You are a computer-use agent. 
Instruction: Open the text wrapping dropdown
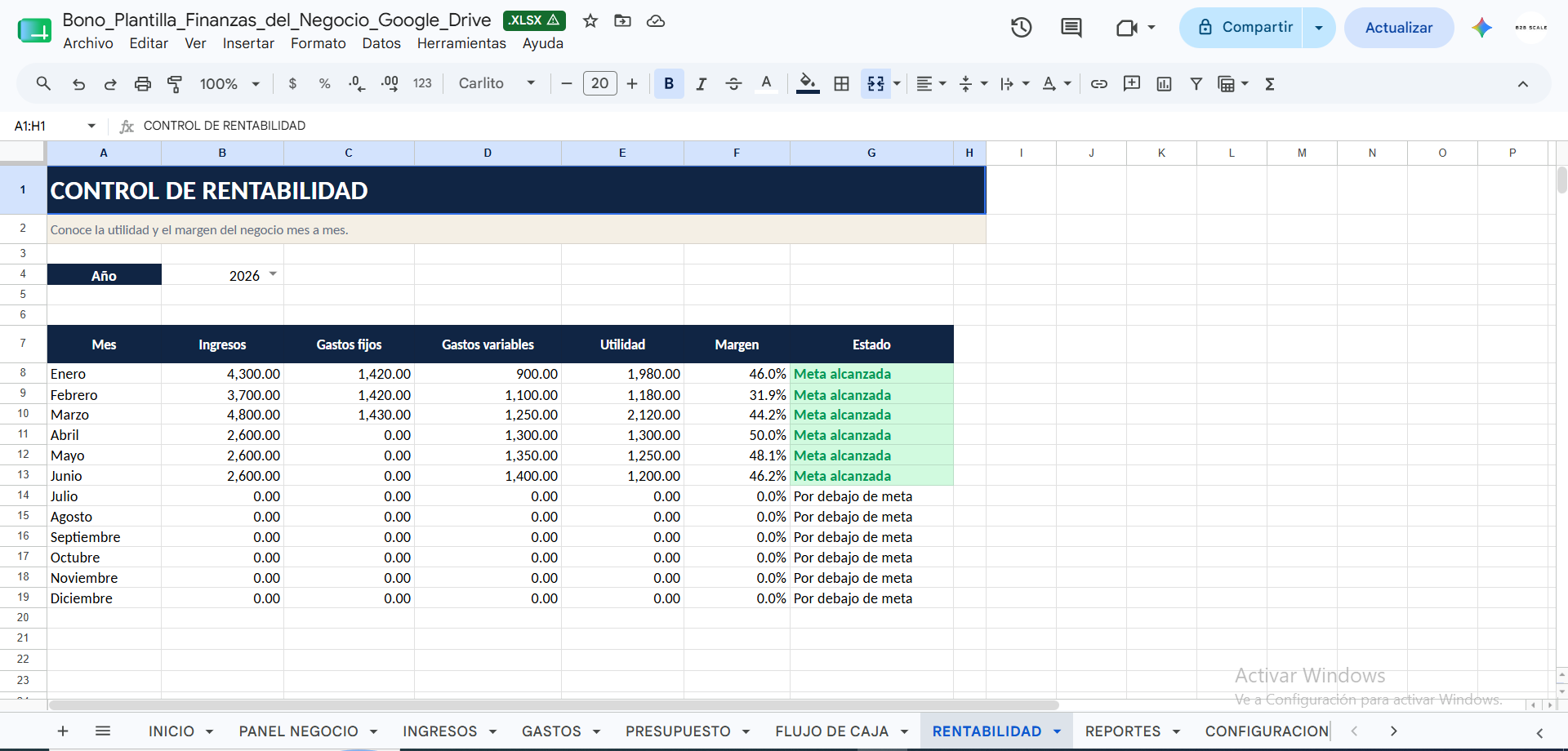click(x=1014, y=83)
